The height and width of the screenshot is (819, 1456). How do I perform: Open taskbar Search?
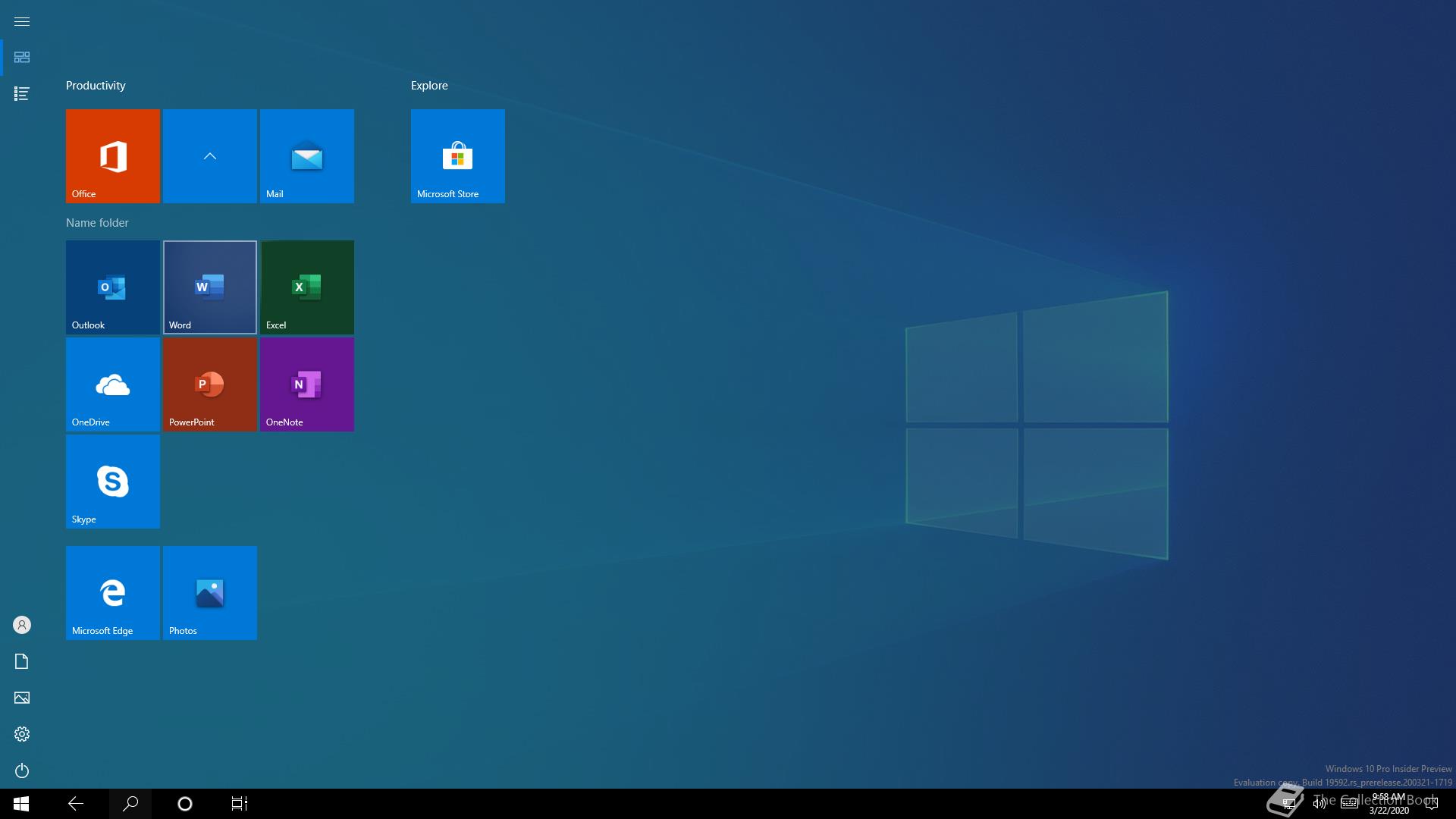tap(130, 804)
